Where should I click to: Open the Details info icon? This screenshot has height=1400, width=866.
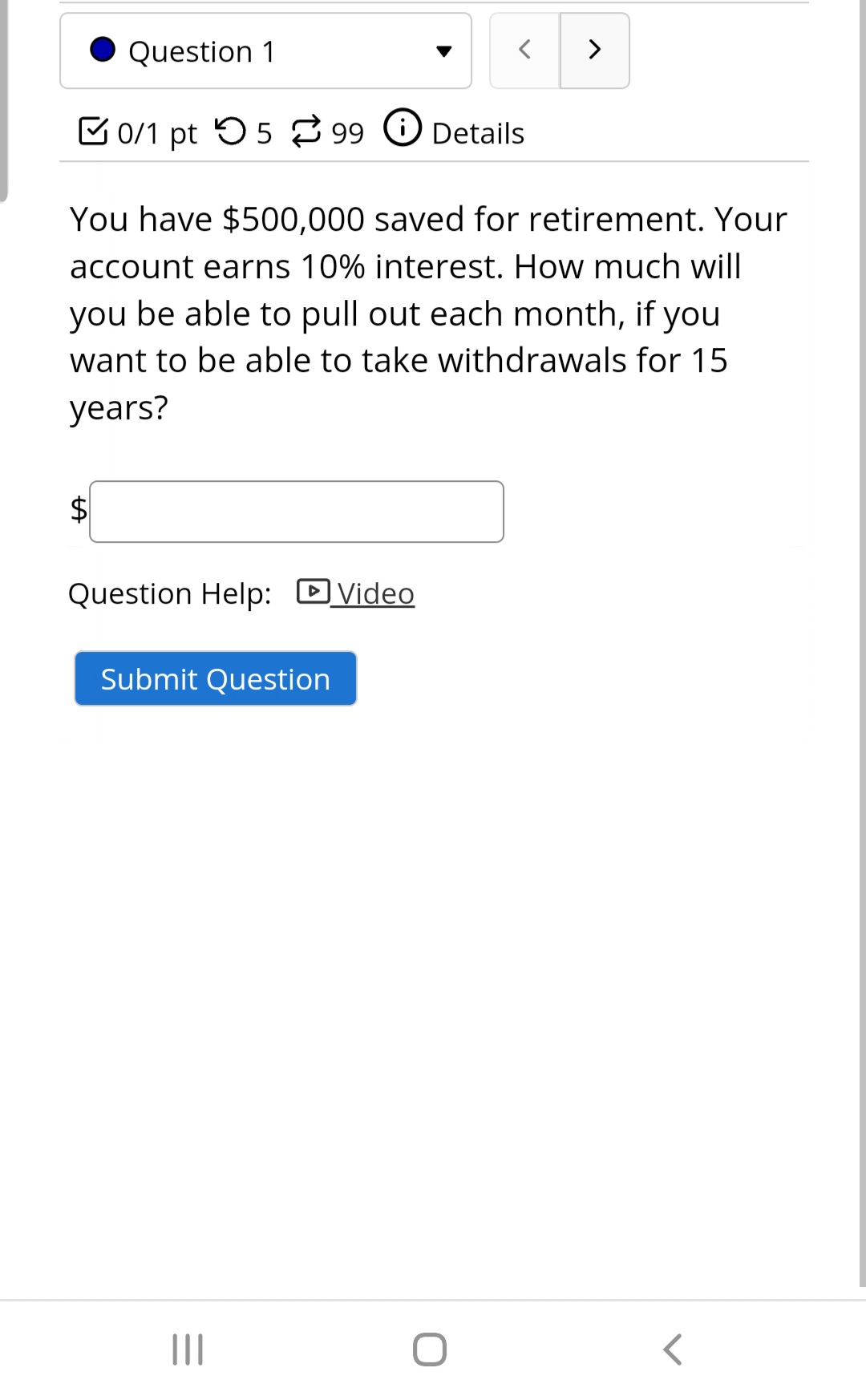tap(403, 129)
